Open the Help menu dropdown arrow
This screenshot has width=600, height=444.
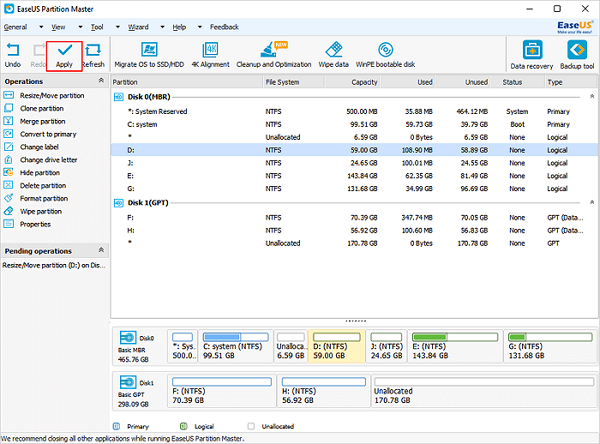200,27
